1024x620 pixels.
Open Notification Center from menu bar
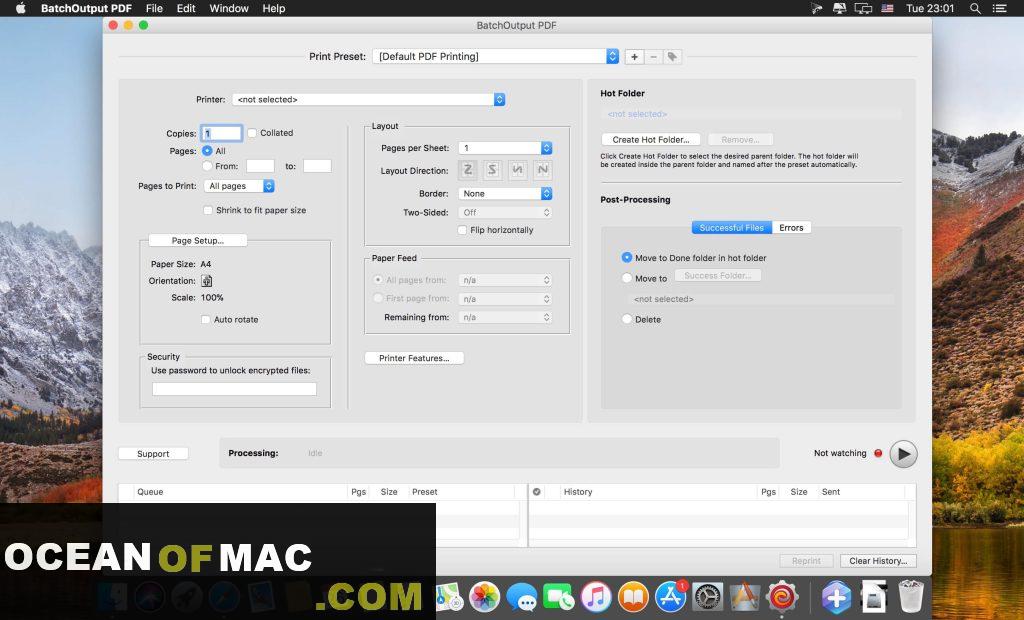999,8
